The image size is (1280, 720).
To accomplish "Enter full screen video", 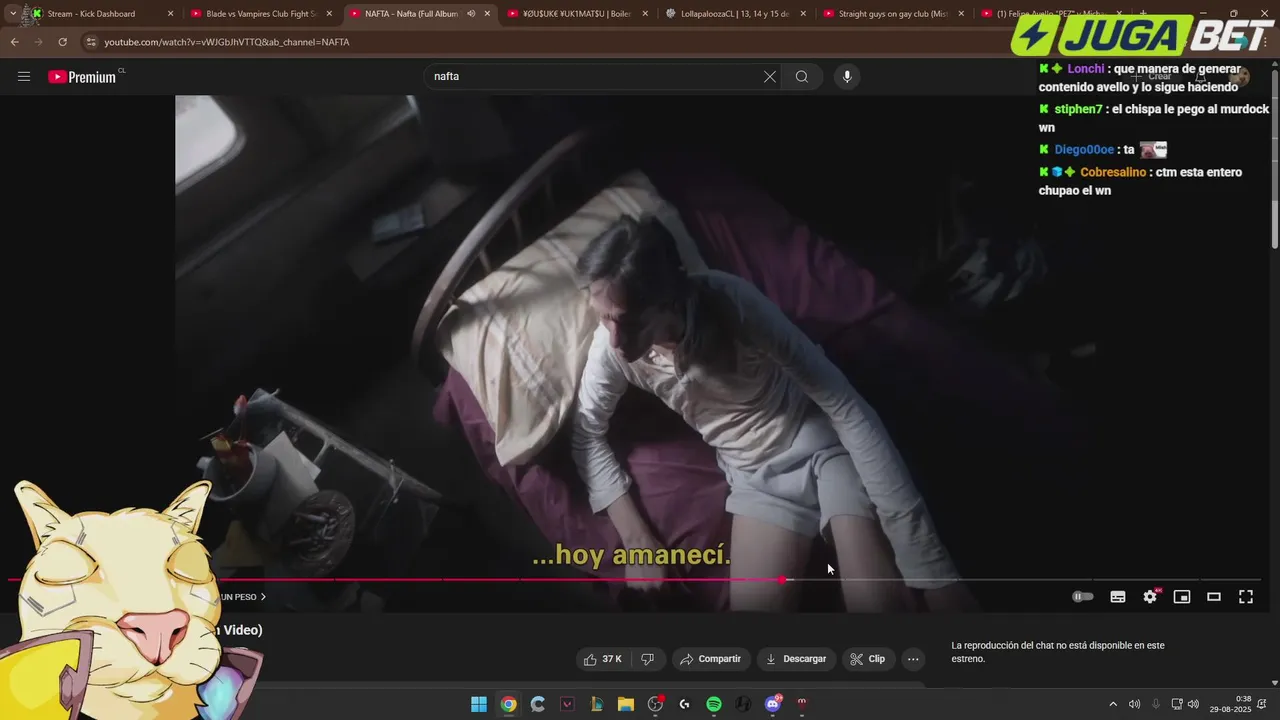I will coord(1246,597).
